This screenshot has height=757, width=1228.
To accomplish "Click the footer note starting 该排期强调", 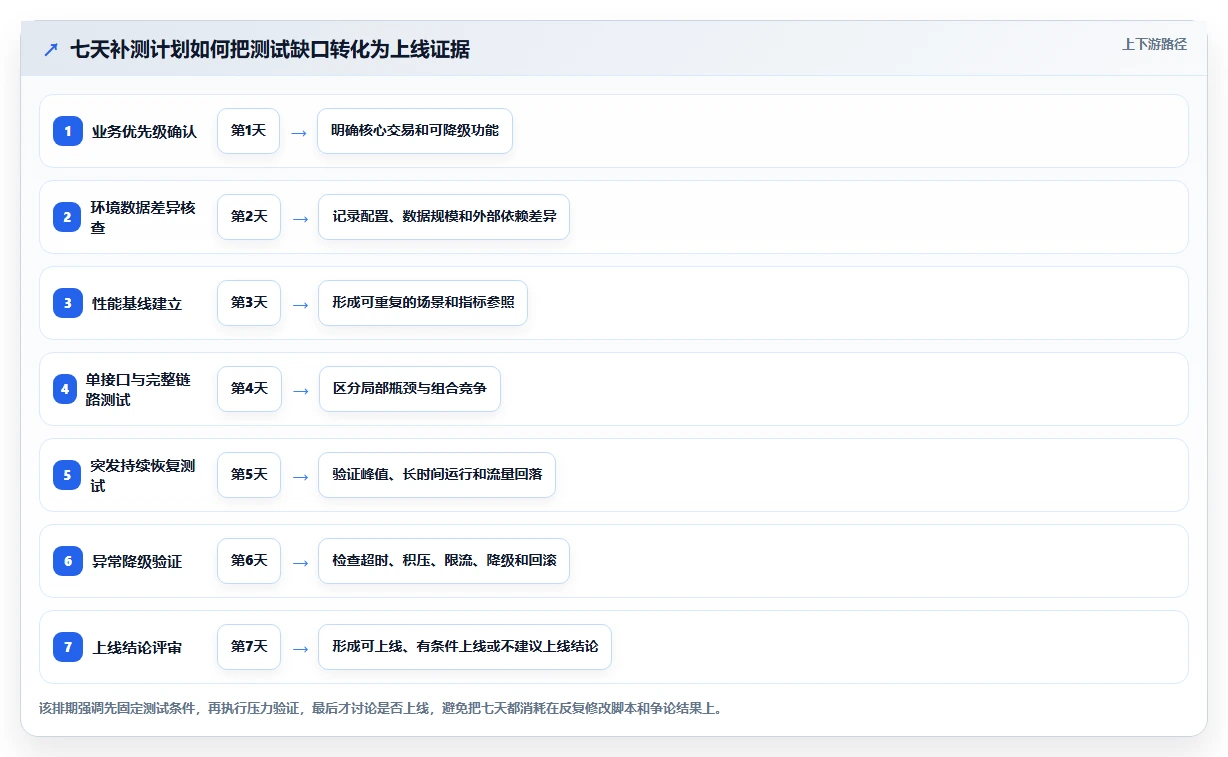I will (x=381, y=708).
